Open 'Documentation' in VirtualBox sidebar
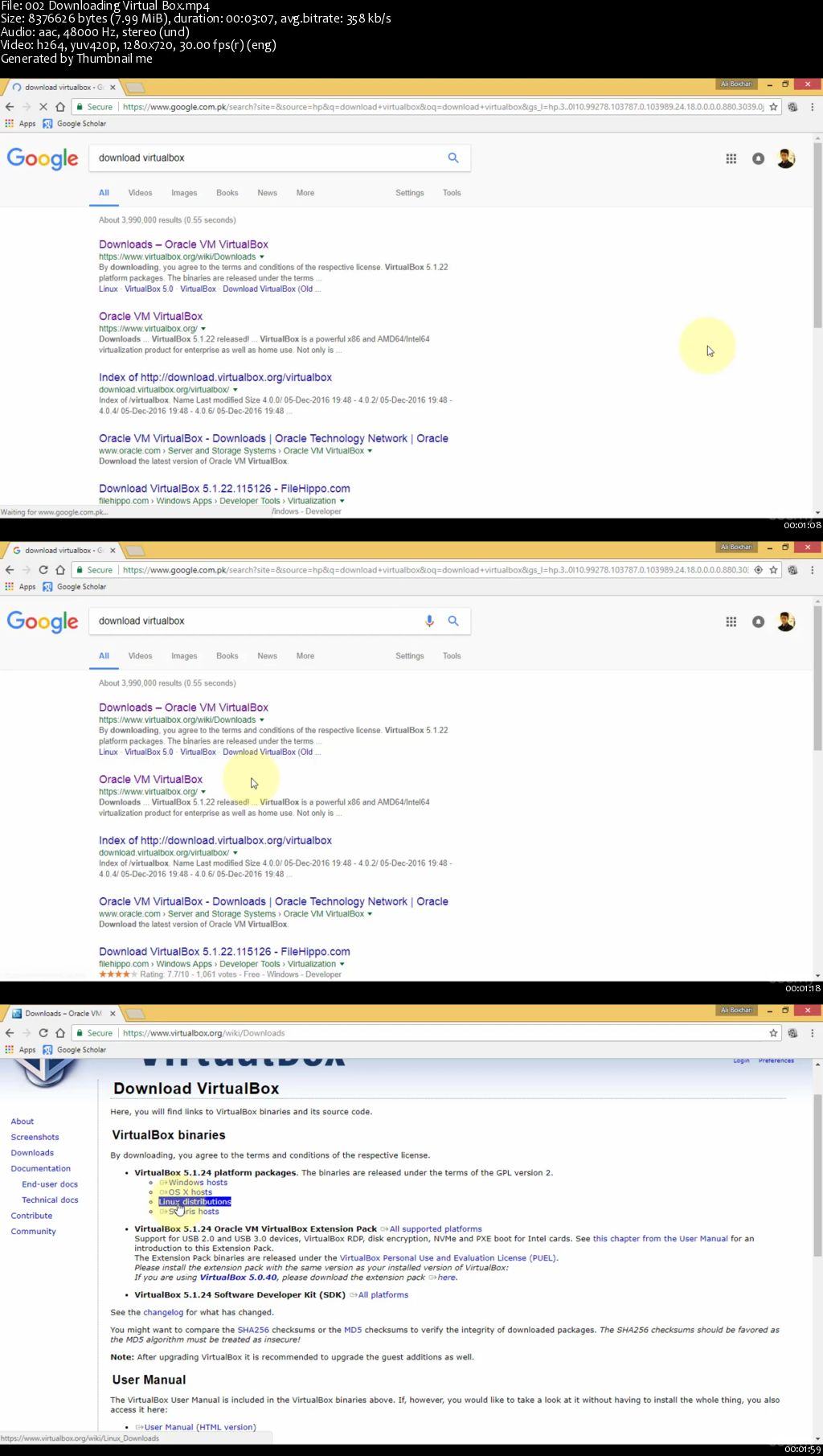823x1456 pixels. [x=40, y=1168]
